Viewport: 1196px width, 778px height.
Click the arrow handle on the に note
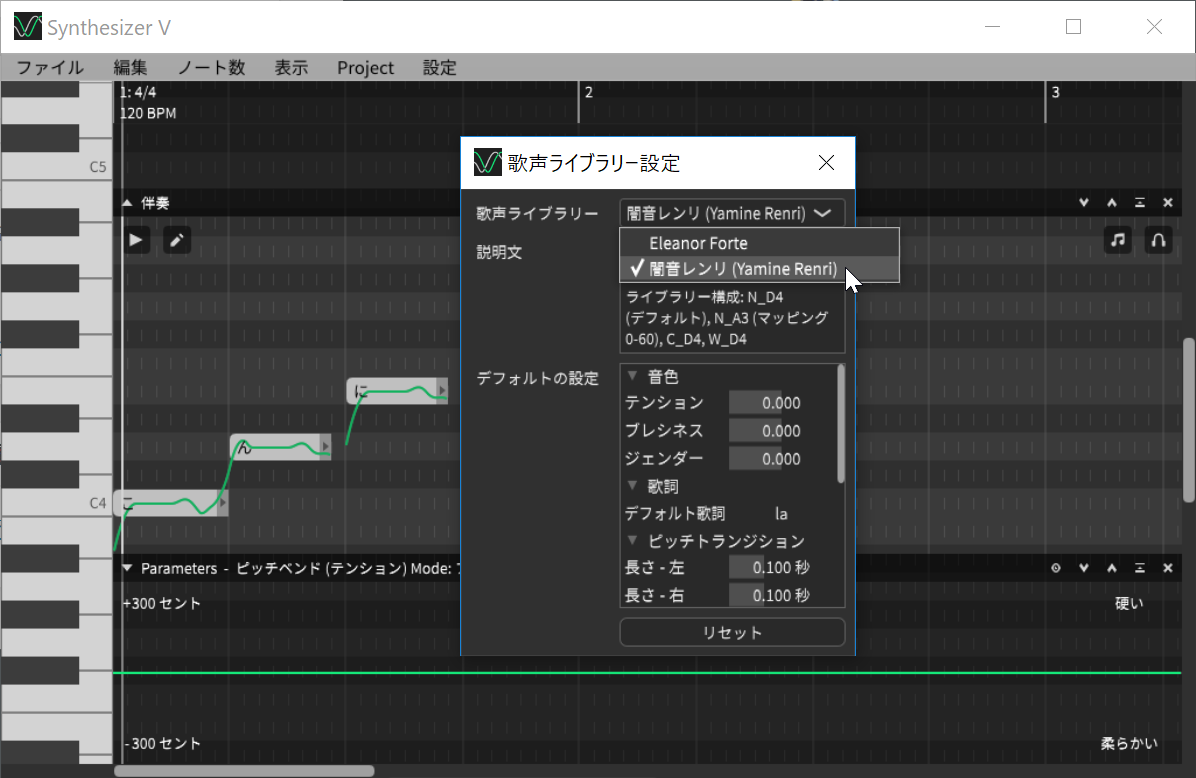[x=442, y=391]
